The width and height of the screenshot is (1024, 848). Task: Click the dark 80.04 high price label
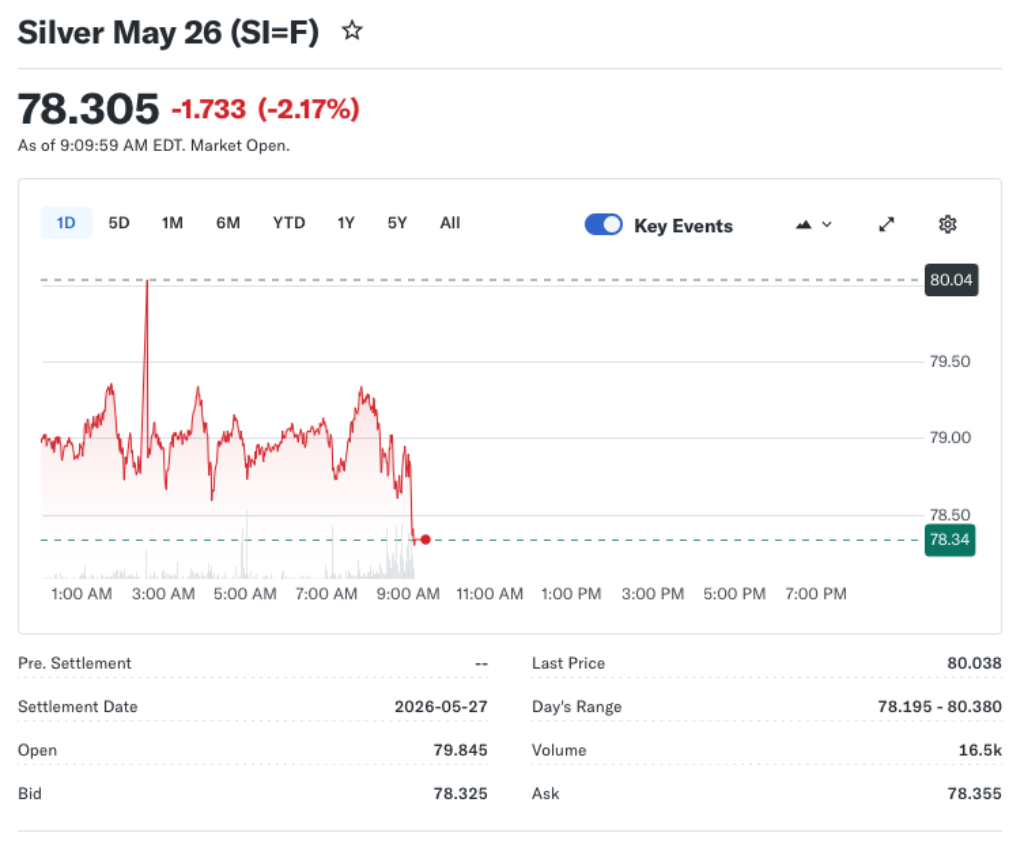point(950,280)
